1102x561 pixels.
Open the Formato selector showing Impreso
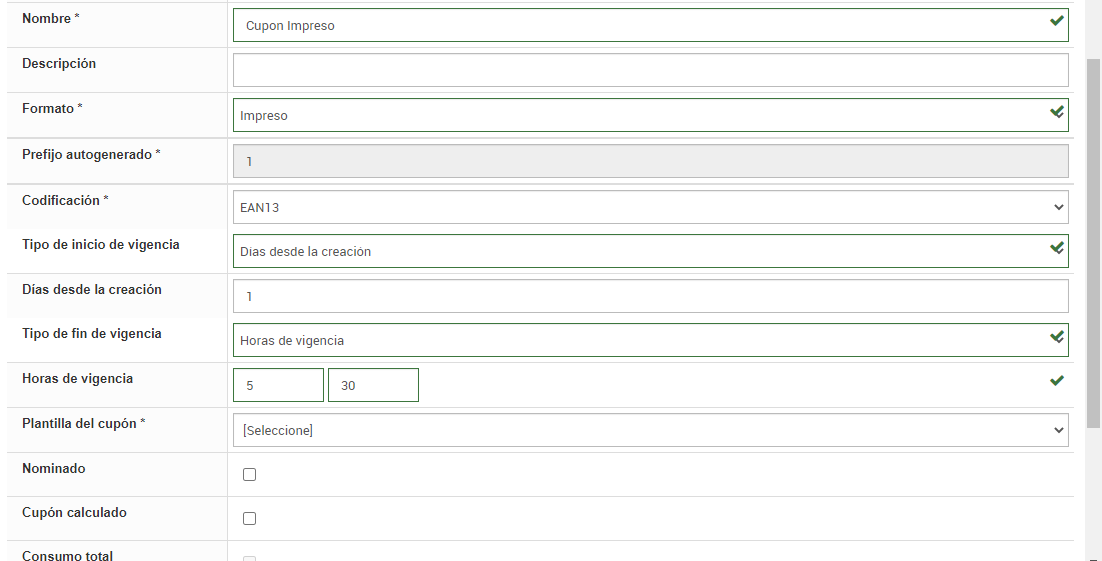click(x=640, y=115)
